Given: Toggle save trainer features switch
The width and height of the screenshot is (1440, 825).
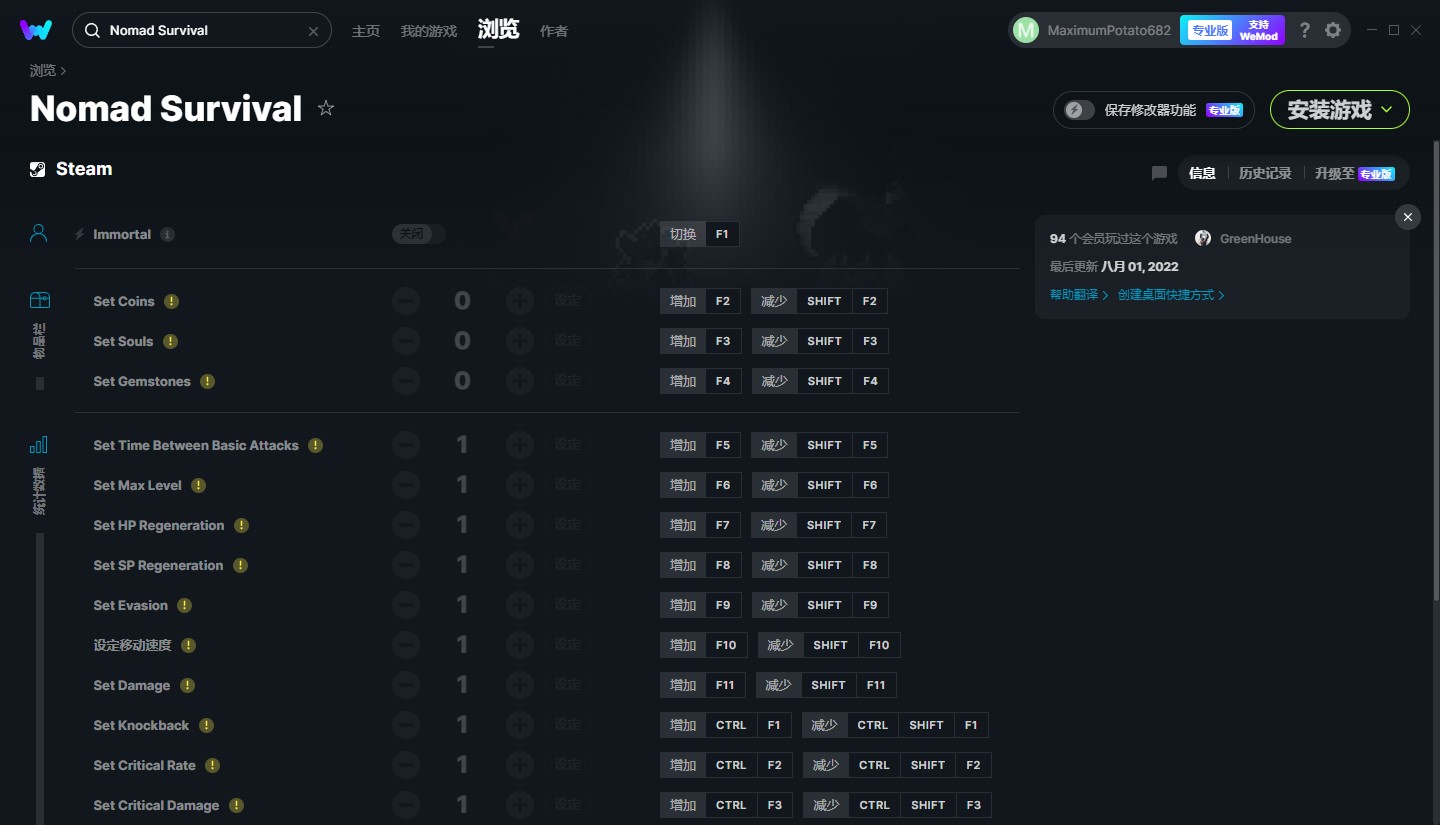Looking at the screenshot, I should pyautogui.click(x=1078, y=110).
